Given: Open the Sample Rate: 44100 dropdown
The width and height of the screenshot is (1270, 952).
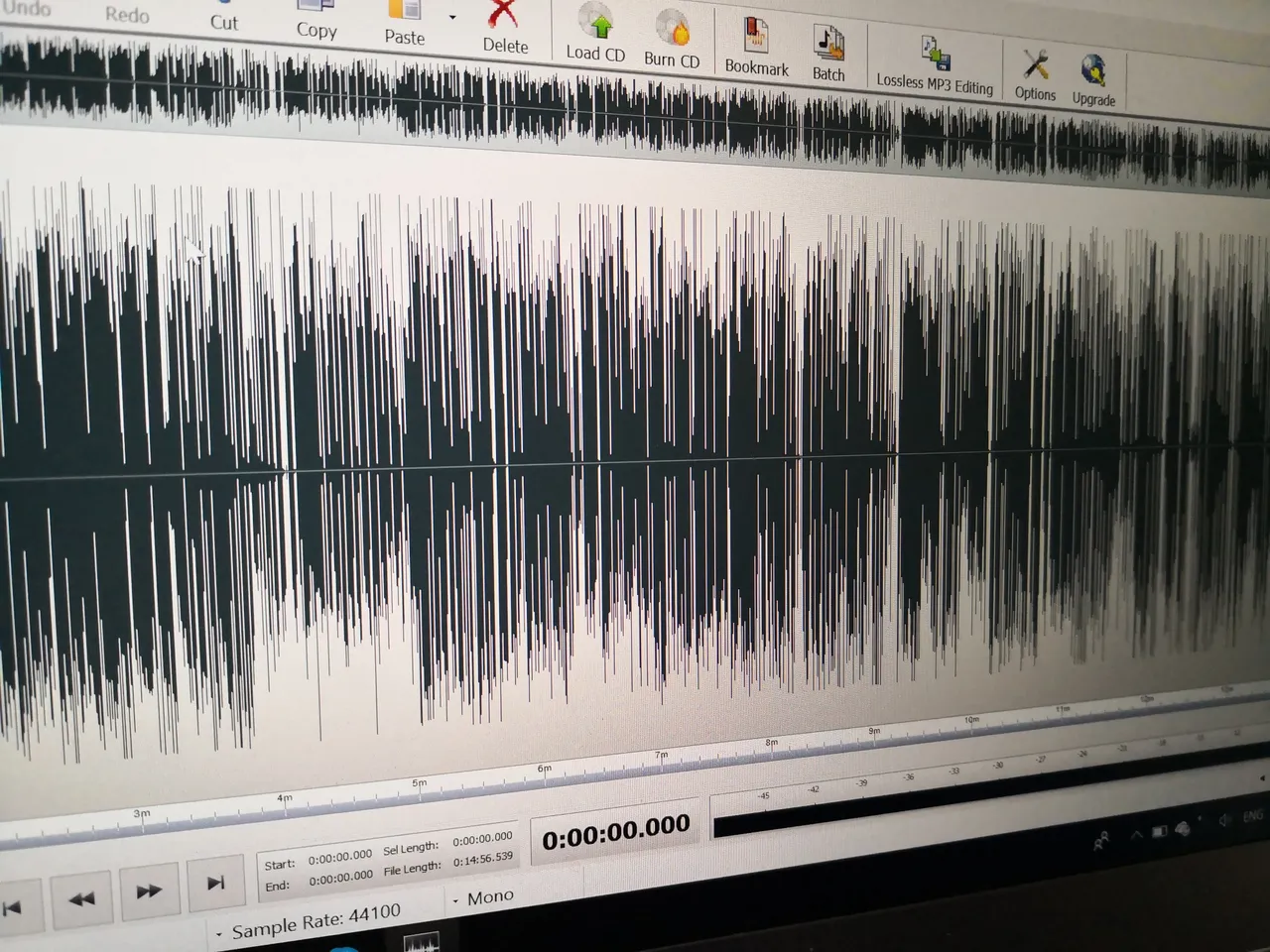Looking at the screenshot, I should pyautogui.click(x=310, y=920).
